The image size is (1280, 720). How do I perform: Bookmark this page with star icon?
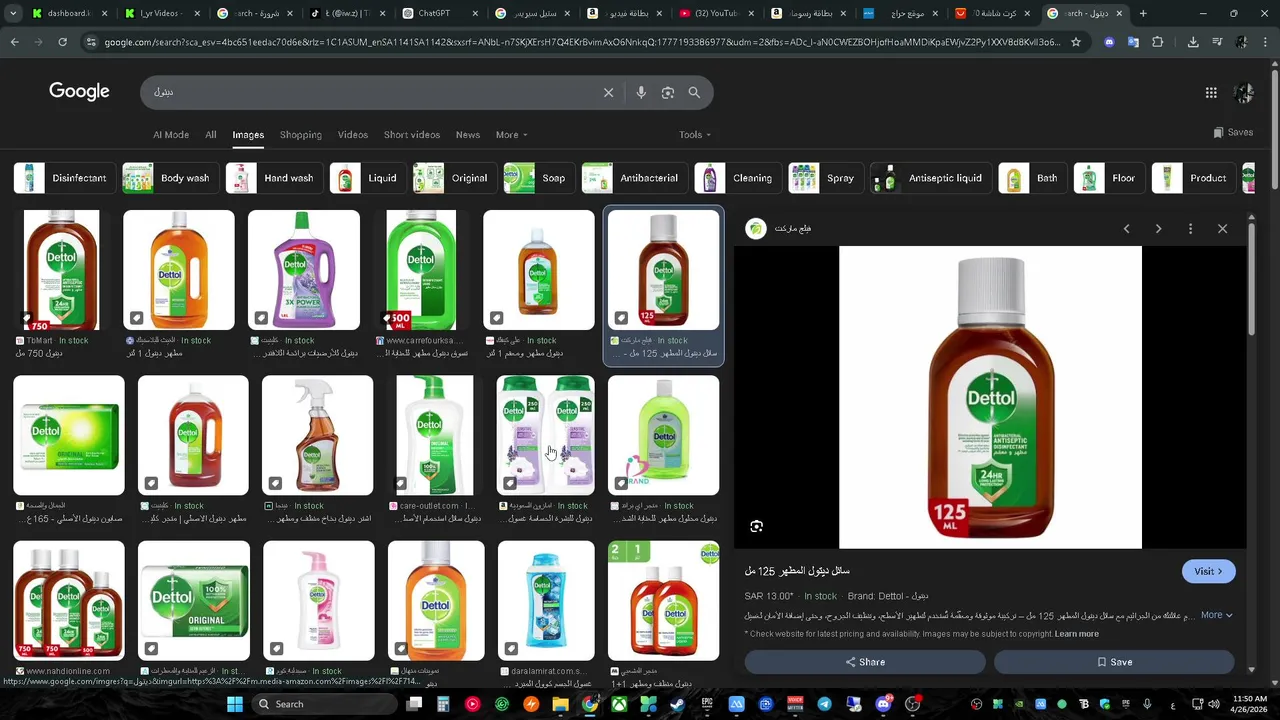tap(1076, 42)
